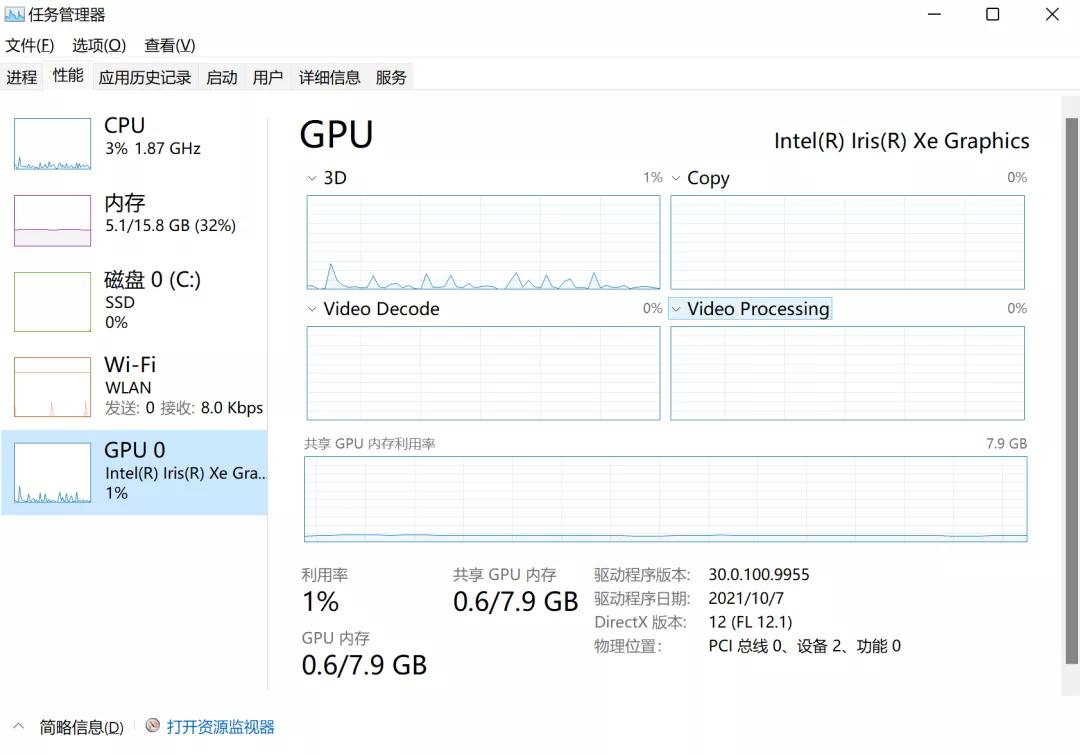Switch to the 详细信息 tab
The height and width of the screenshot is (754, 1080).
click(x=329, y=77)
